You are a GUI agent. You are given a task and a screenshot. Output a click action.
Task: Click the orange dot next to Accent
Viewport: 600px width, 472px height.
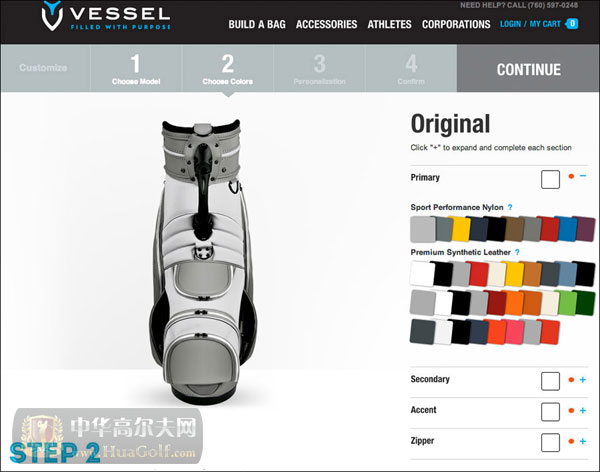(x=571, y=410)
